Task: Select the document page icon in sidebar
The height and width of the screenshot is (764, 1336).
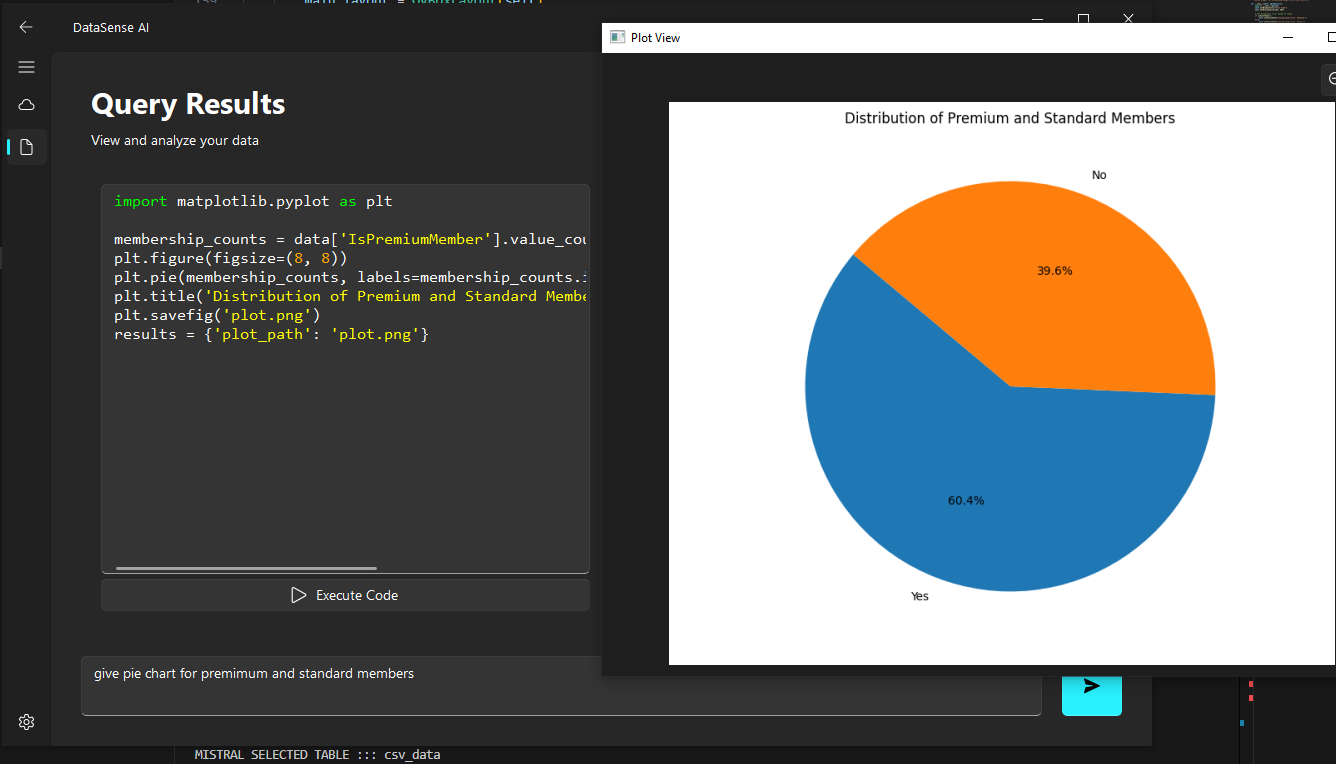Action: 26,147
